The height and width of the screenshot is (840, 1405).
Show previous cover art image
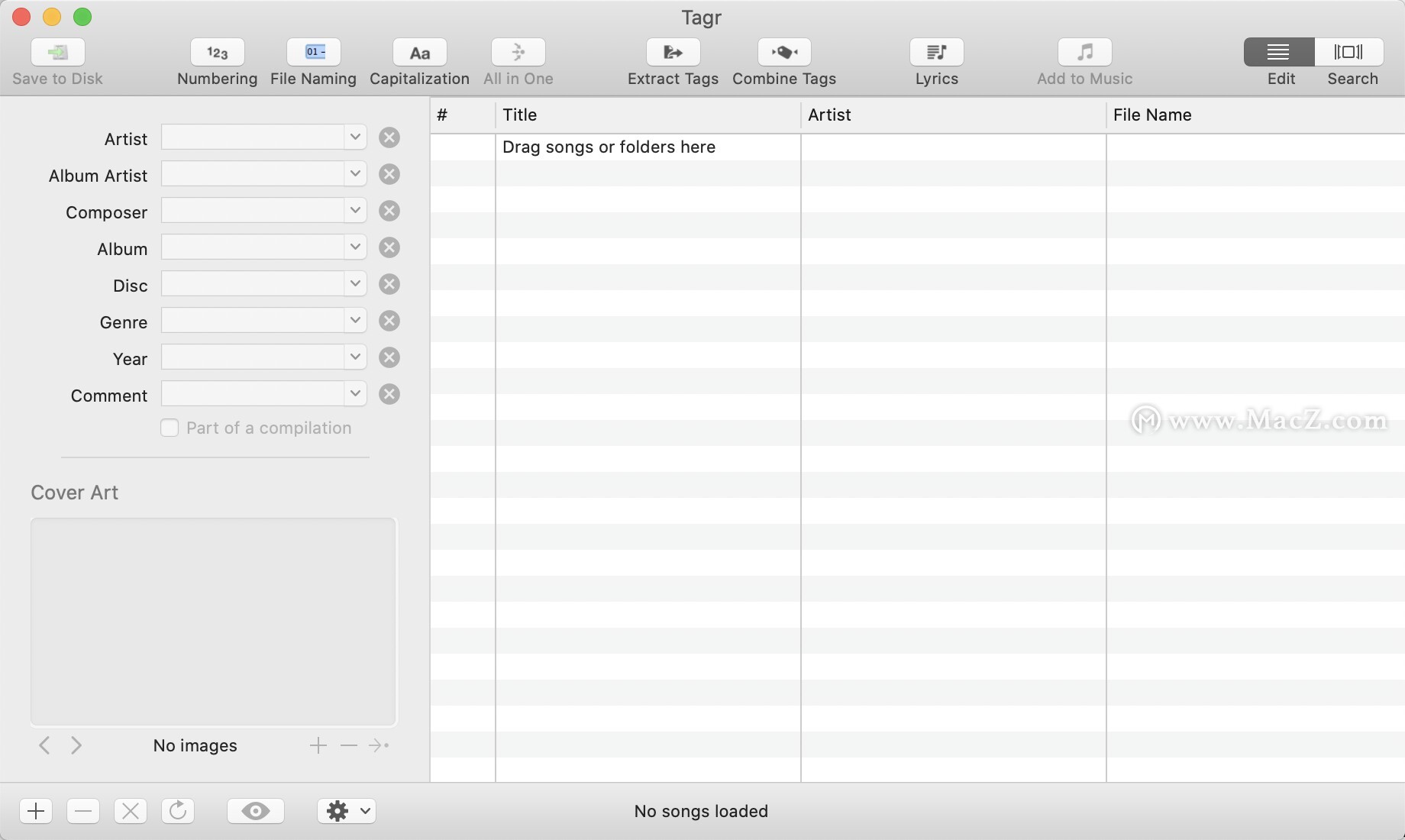click(x=44, y=745)
